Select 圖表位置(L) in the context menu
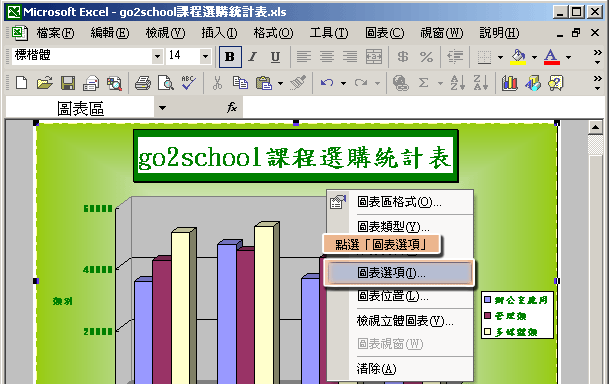This screenshot has height=384, width=609. pyautogui.click(x=399, y=296)
